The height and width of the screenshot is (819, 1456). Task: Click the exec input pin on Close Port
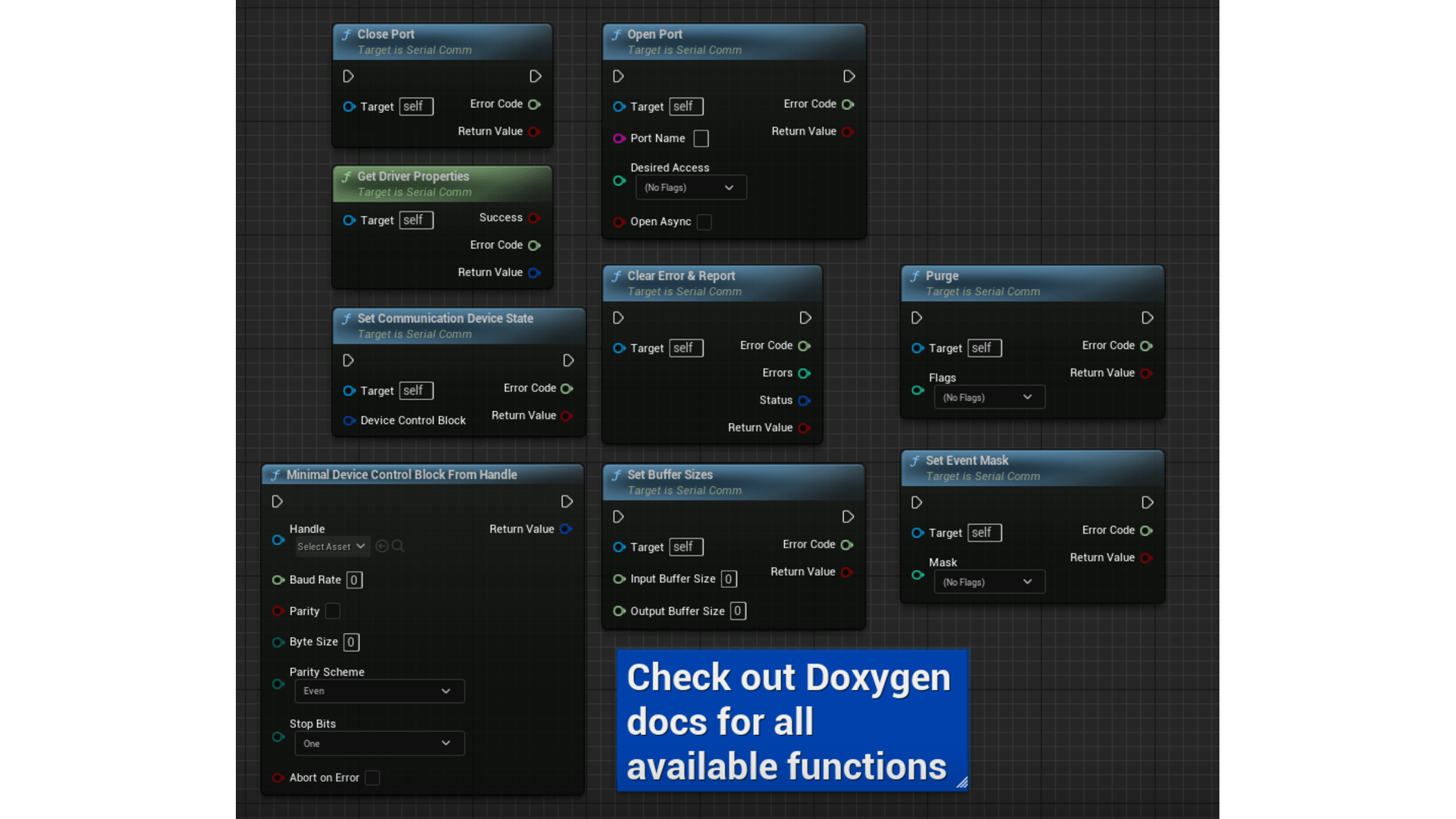[348, 76]
